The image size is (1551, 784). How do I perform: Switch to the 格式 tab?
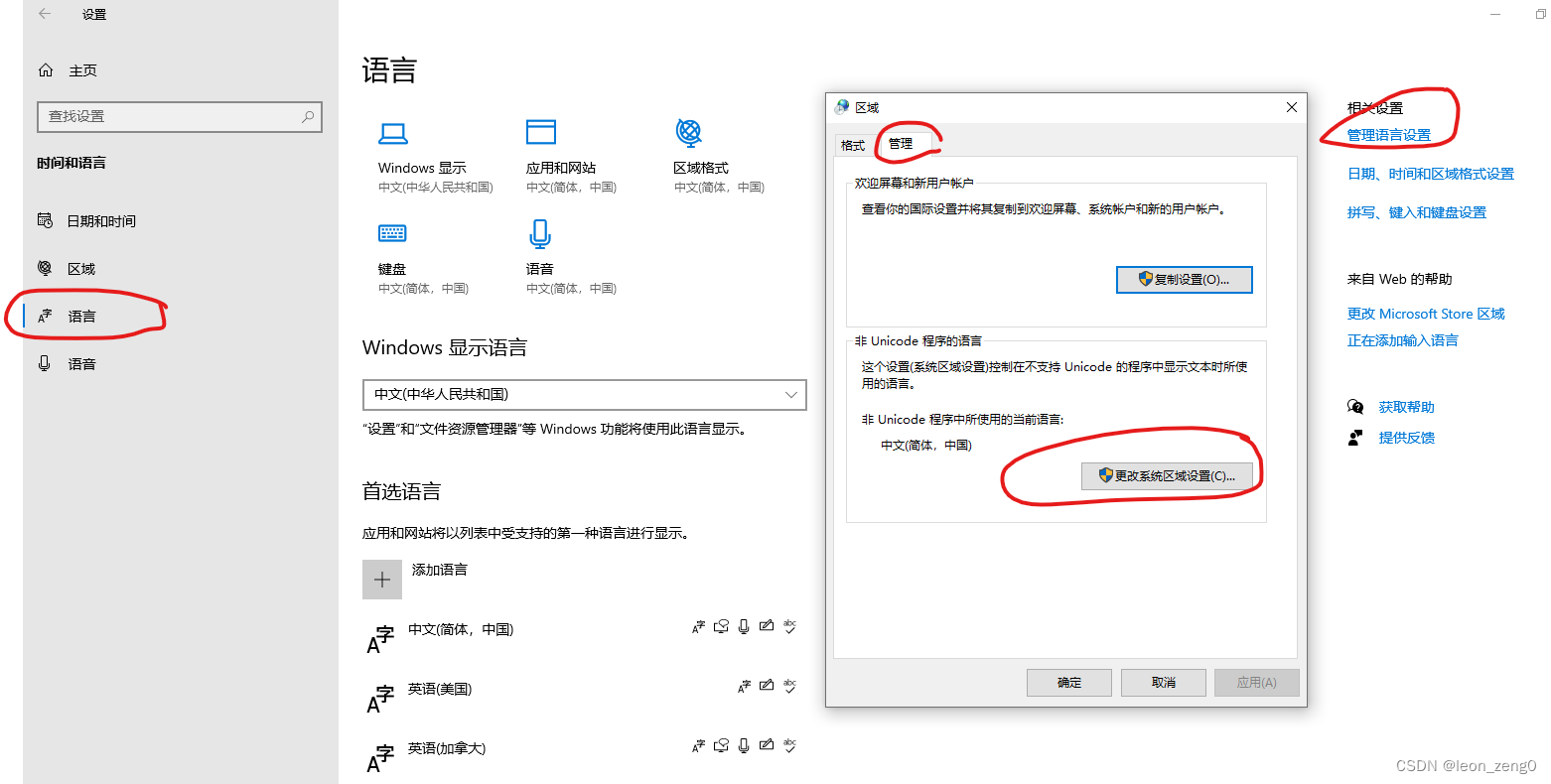[x=853, y=145]
